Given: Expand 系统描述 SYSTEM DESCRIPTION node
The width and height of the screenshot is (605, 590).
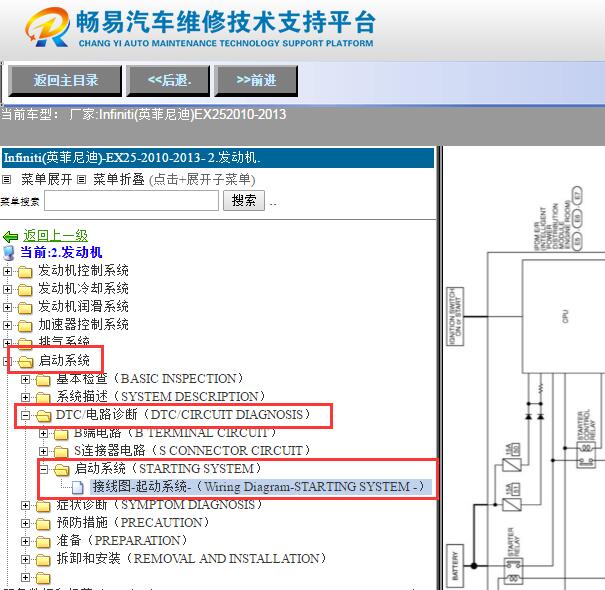Looking at the screenshot, I should (25, 397).
